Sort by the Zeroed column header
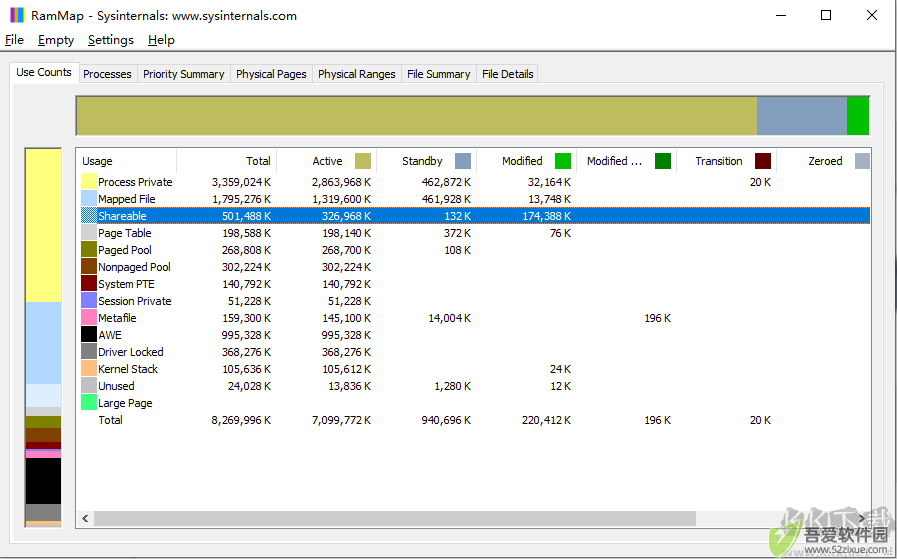This screenshot has height=559, width=897. (x=825, y=161)
